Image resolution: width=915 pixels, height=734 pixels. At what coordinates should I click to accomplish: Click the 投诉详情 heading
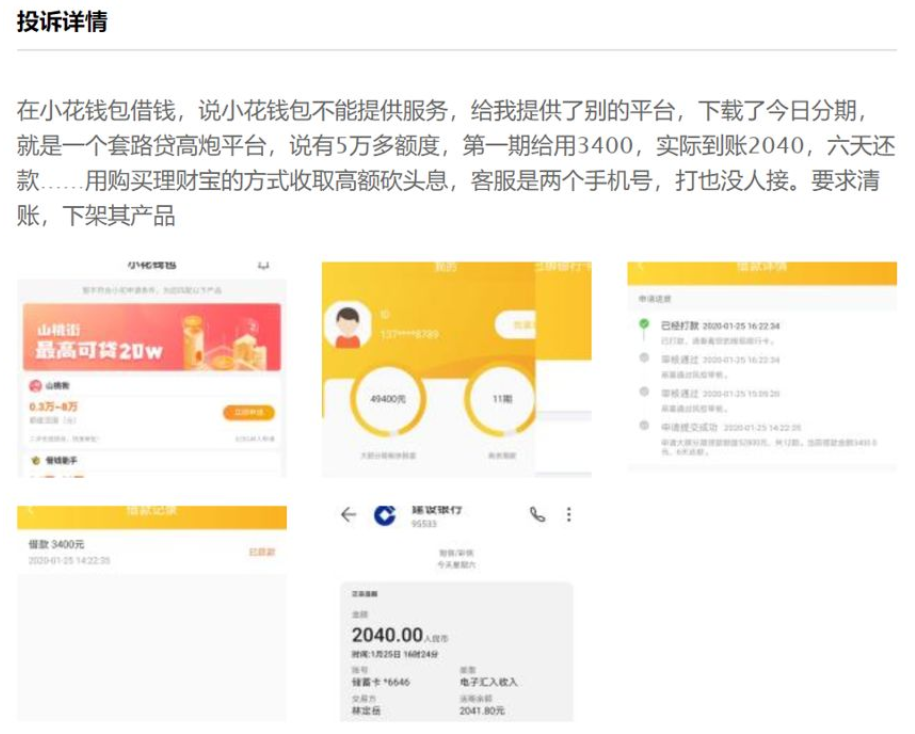[62, 22]
